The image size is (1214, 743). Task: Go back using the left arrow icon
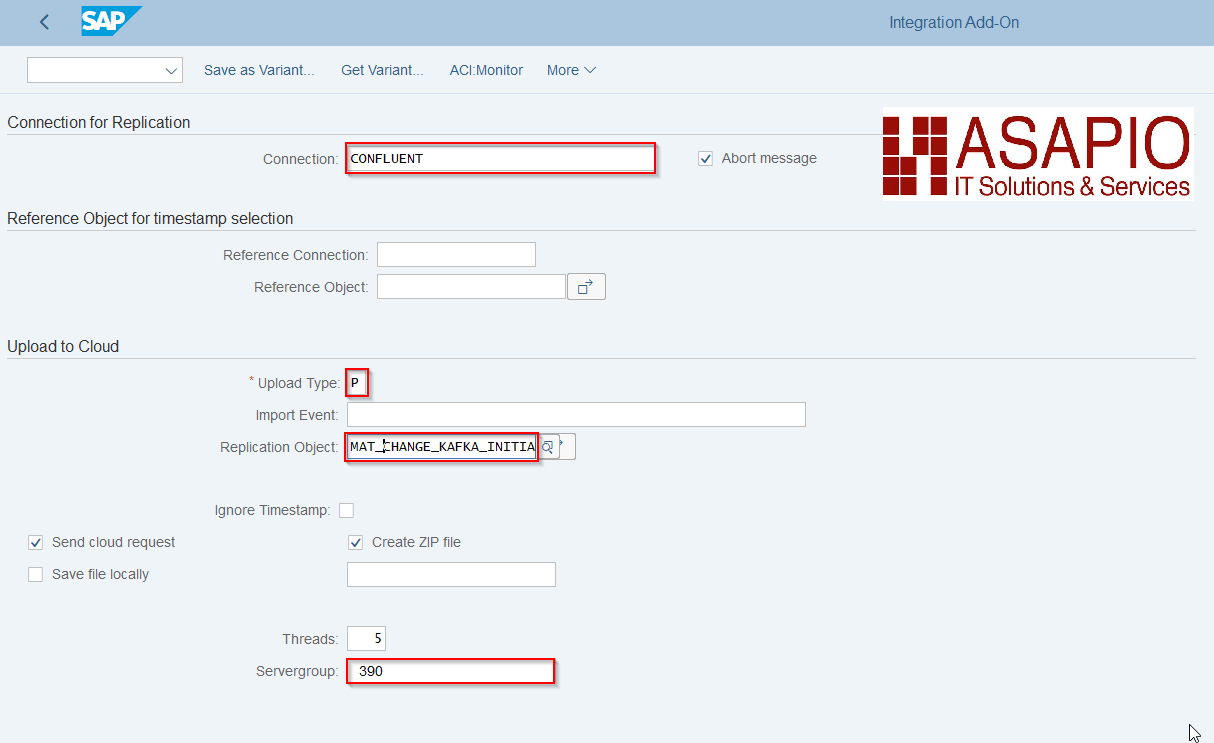tap(44, 22)
